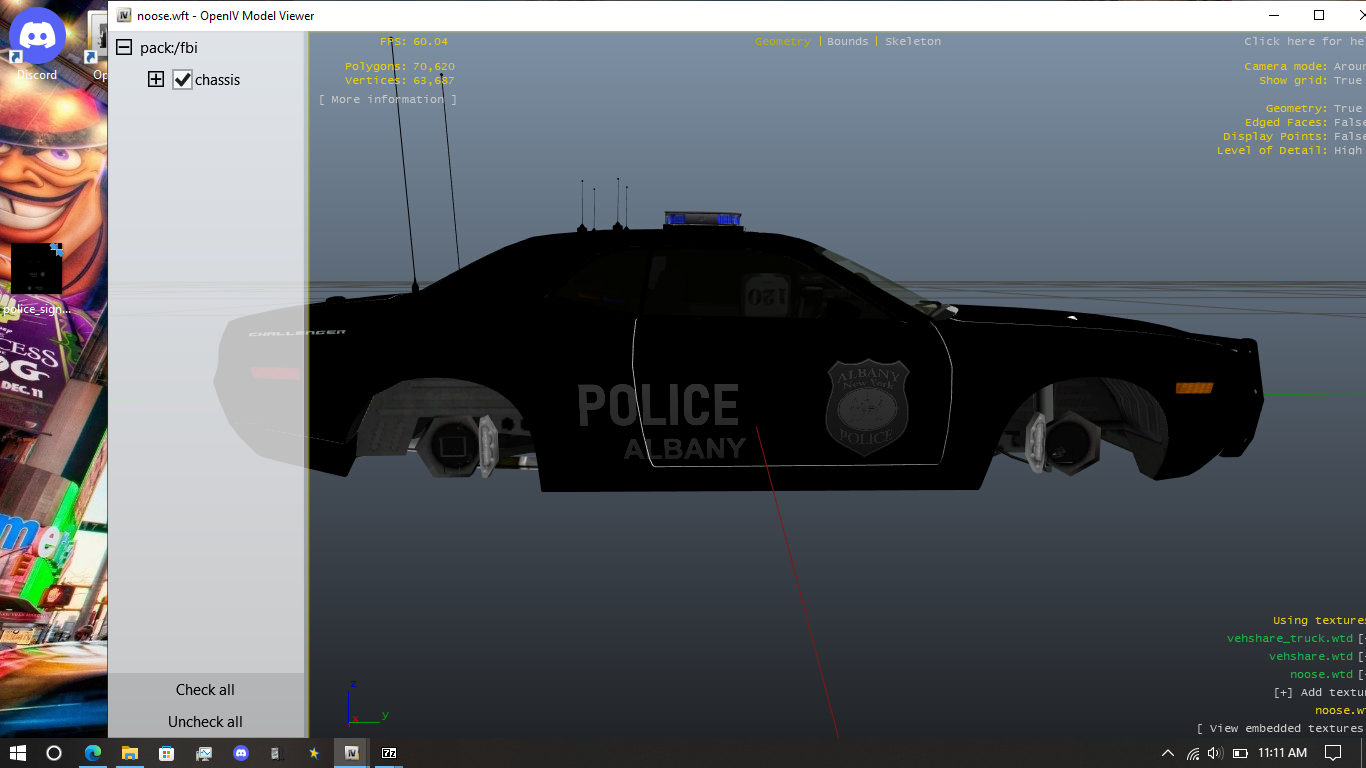1366x768 pixels.
Task: Click the Check all button
Action: (205, 690)
